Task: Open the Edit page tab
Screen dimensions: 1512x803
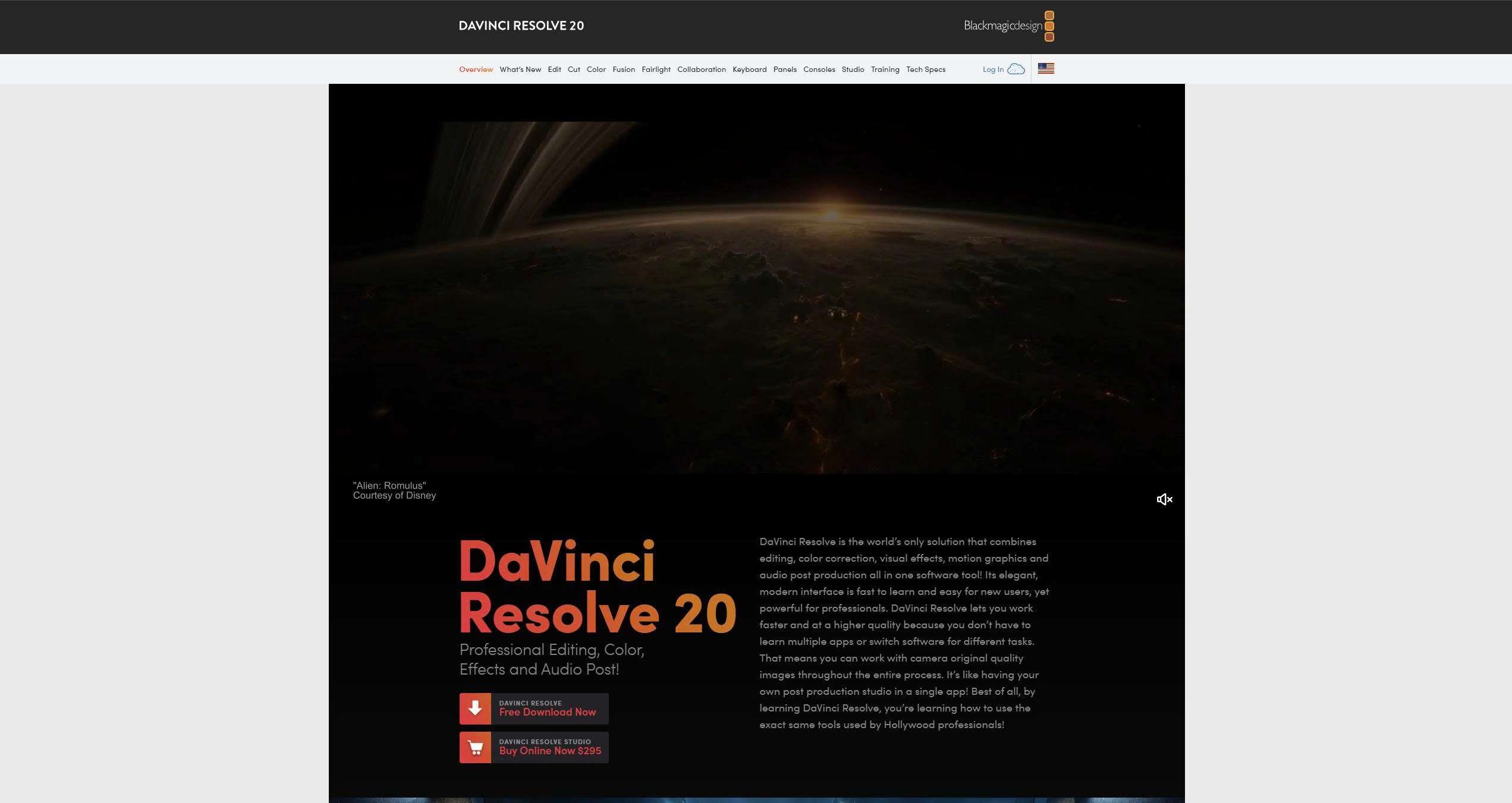Action: (x=554, y=70)
